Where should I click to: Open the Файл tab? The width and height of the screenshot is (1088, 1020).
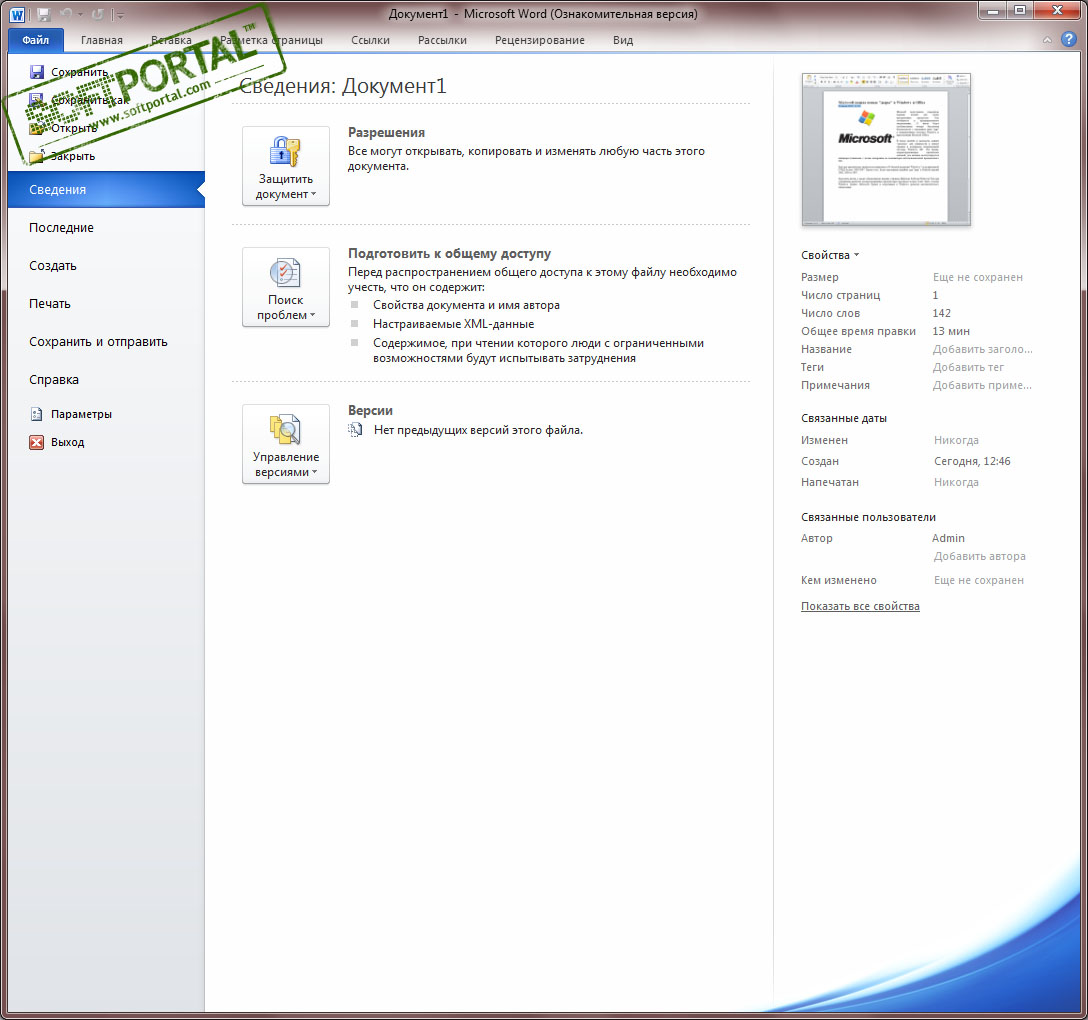click(x=35, y=40)
